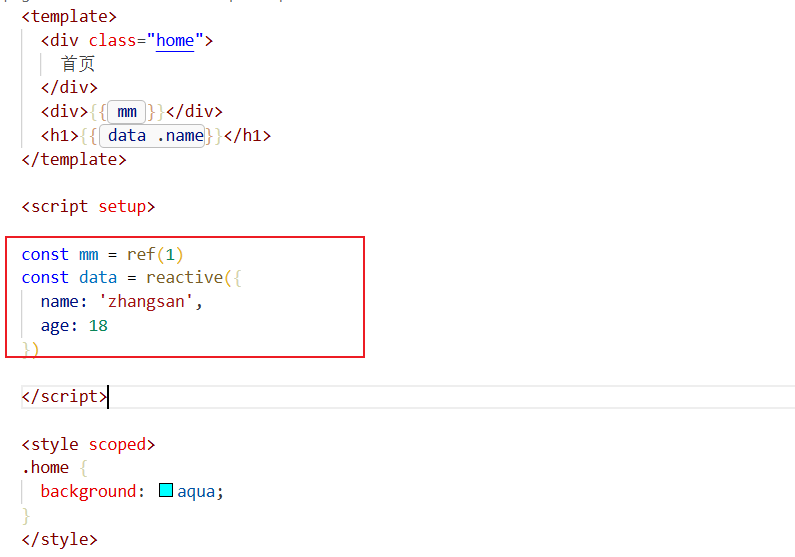Click the 首页 text line
Viewport: 795px width, 557px height.
tap(78, 64)
